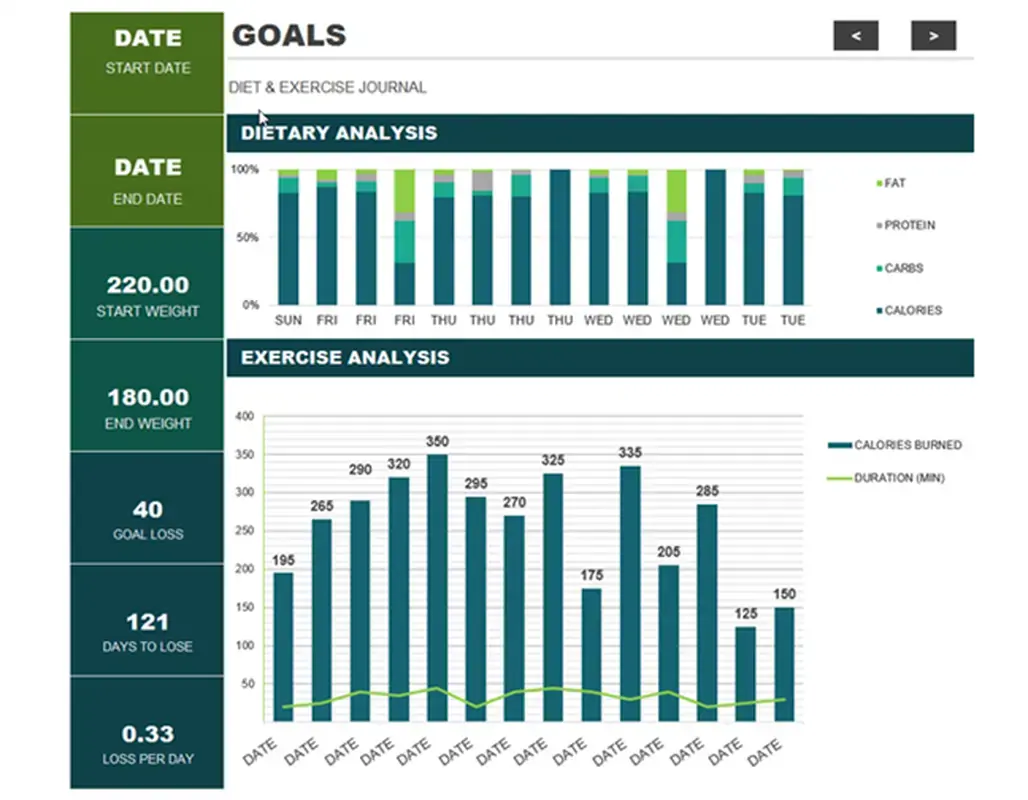Screen dimensions: 1028x800
Task: Click the Dietary Analysis section header
Action: (x=600, y=133)
